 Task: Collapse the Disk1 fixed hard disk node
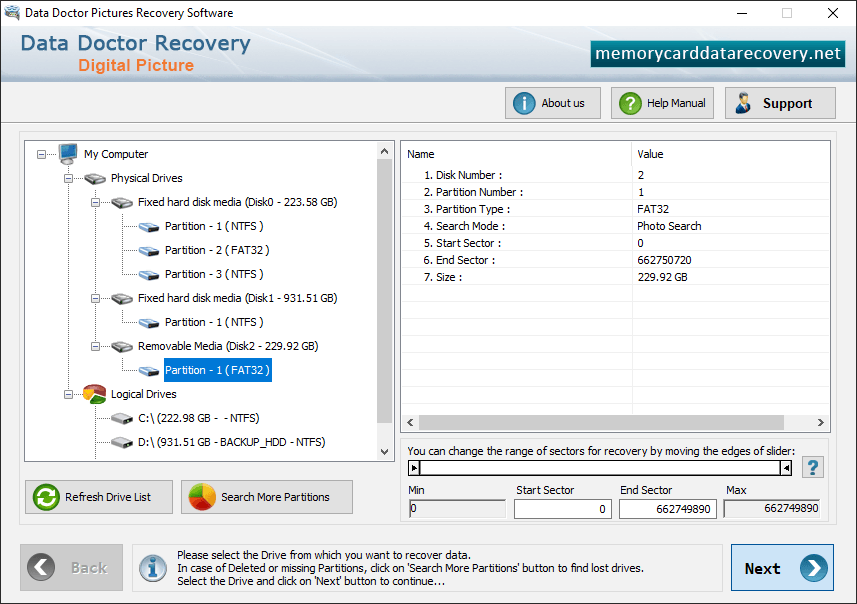tap(95, 298)
